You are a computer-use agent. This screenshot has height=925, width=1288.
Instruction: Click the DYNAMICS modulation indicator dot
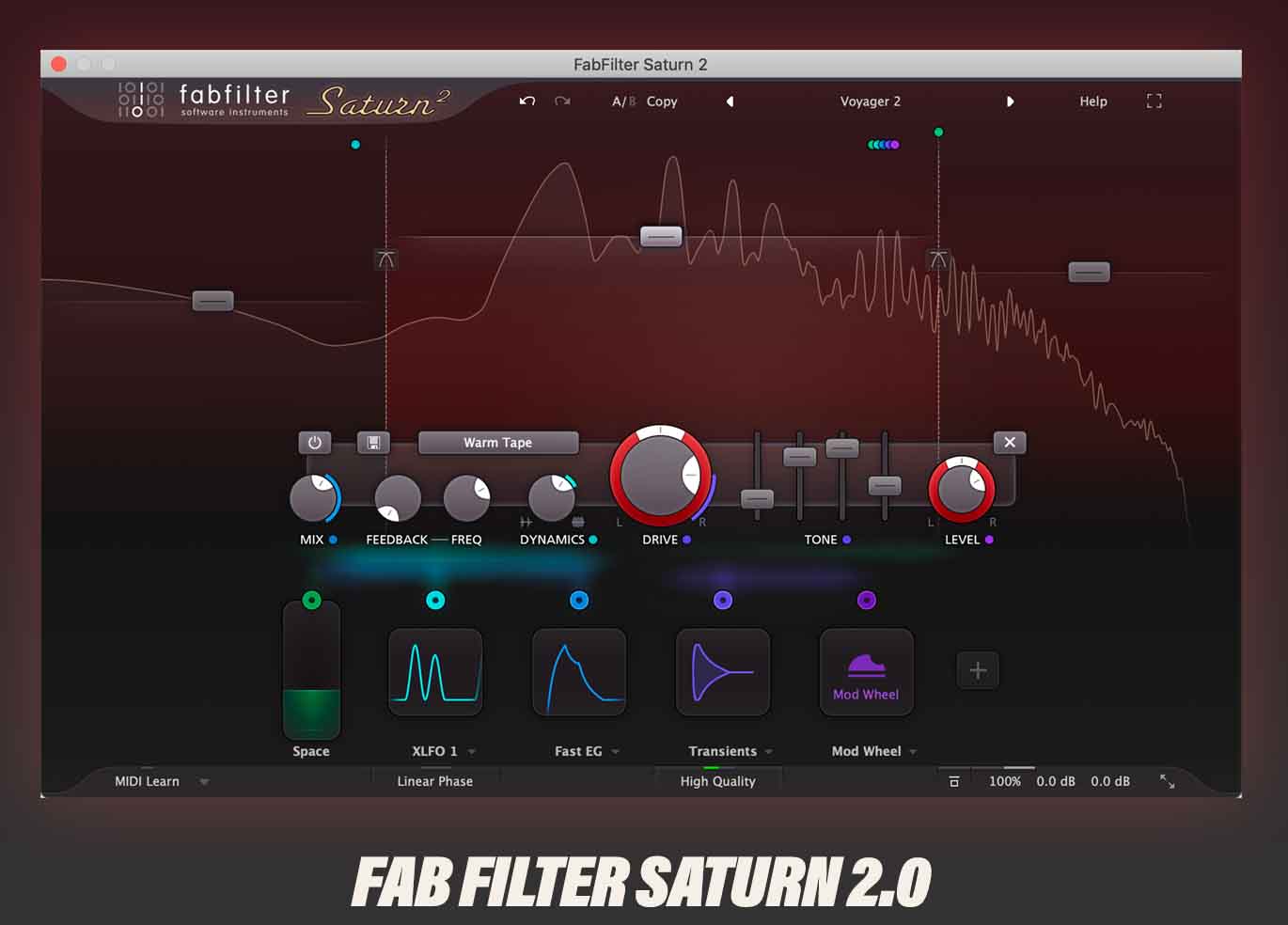tap(592, 540)
